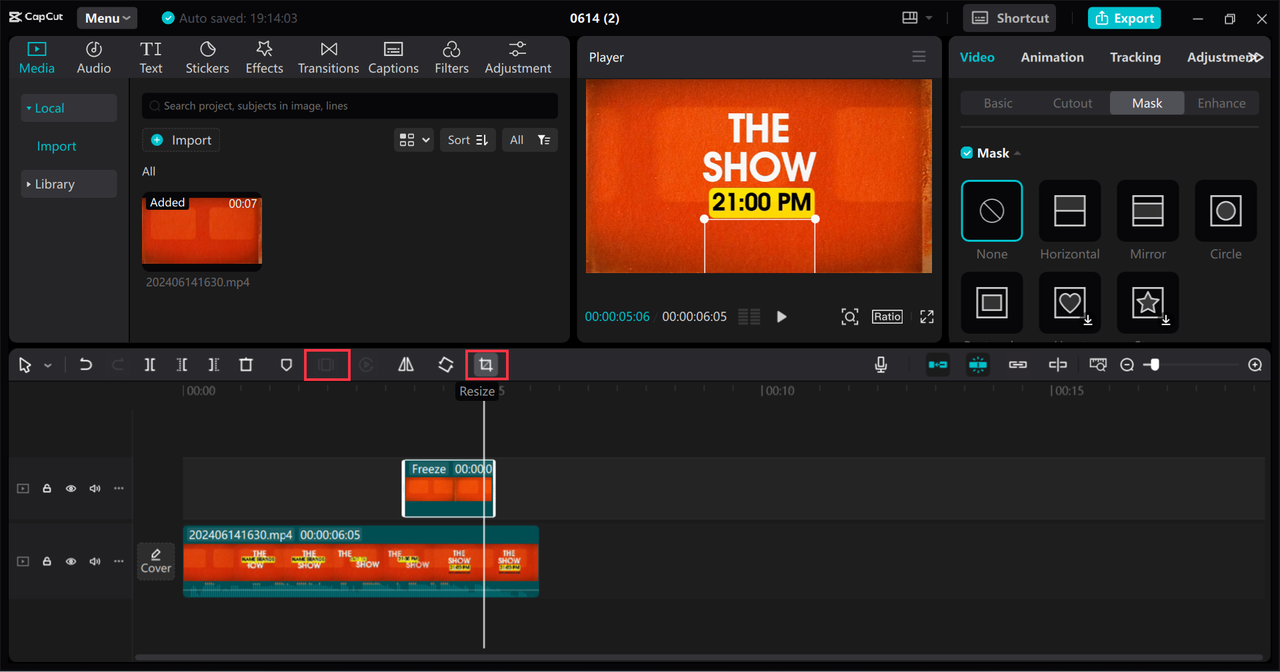Image resolution: width=1280 pixels, height=672 pixels.
Task: Add a marker with the shield icon
Action: 286,365
